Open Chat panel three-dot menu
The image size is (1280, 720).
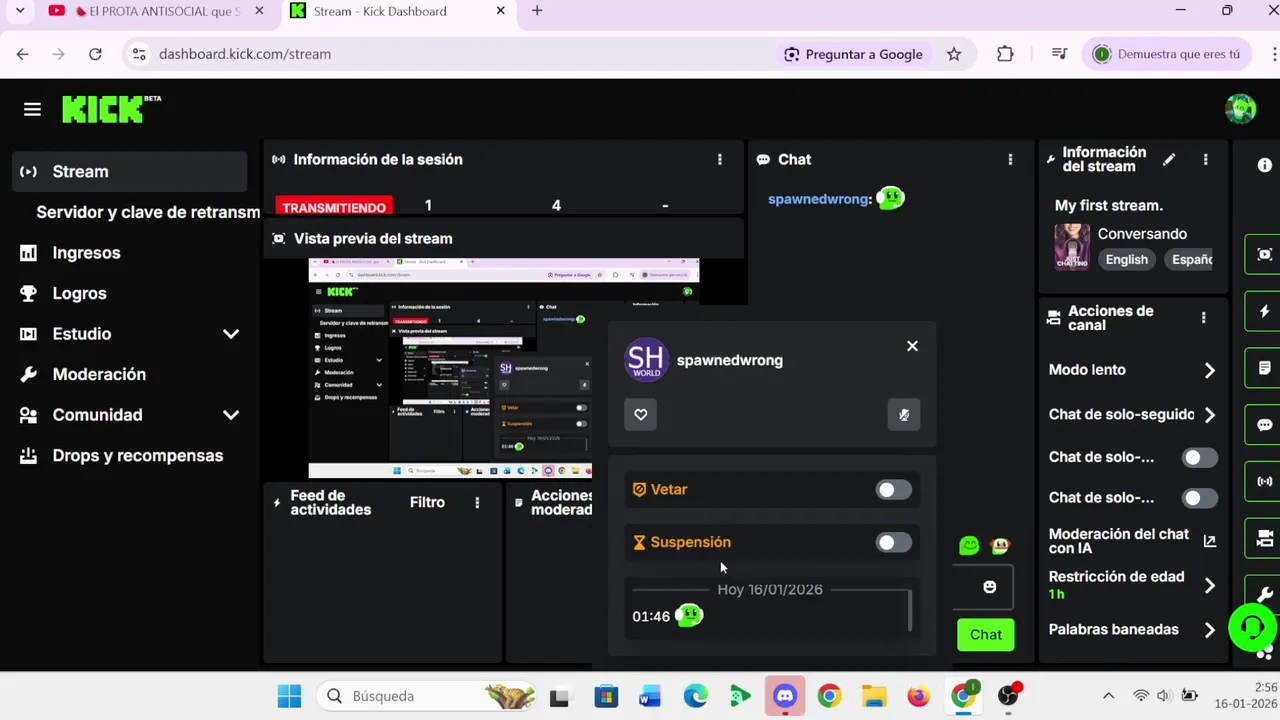1010,159
